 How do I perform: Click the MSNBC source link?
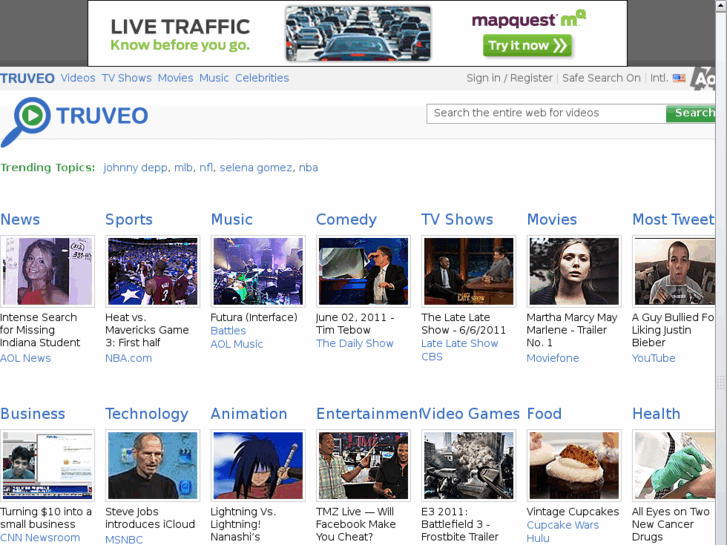(124, 539)
